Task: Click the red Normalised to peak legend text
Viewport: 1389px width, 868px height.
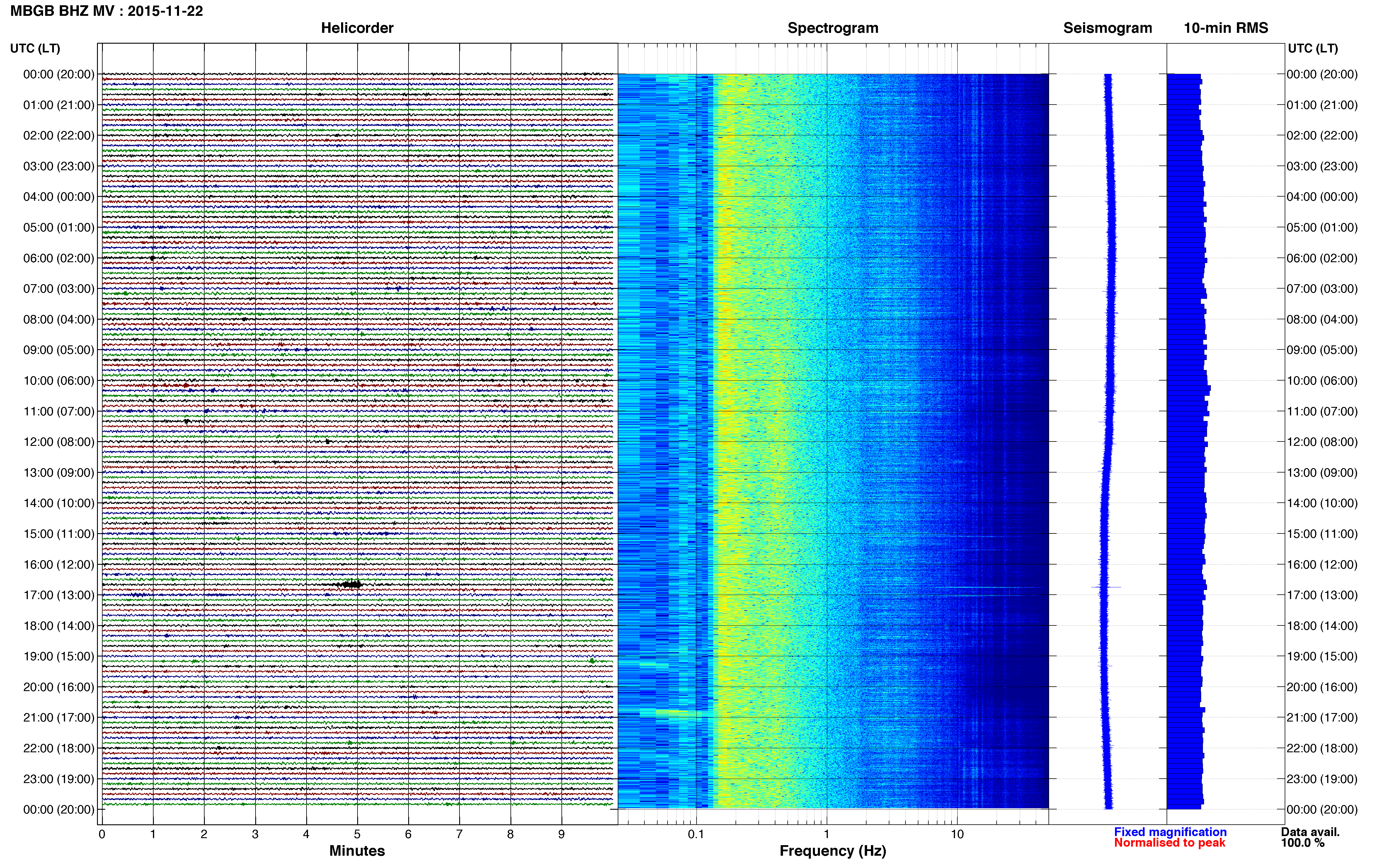Action: point(1170,843)
